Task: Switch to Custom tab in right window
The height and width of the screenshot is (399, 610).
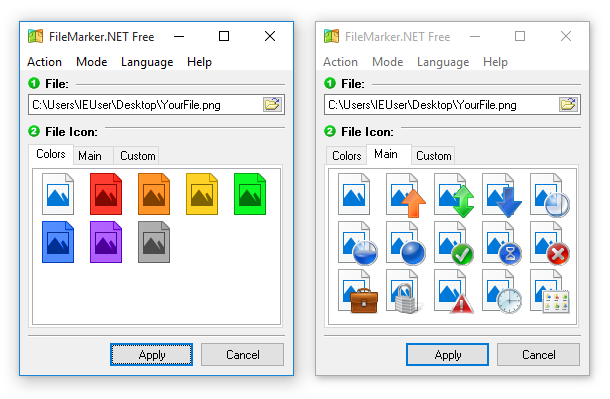Action: click(x=434, y=156)
